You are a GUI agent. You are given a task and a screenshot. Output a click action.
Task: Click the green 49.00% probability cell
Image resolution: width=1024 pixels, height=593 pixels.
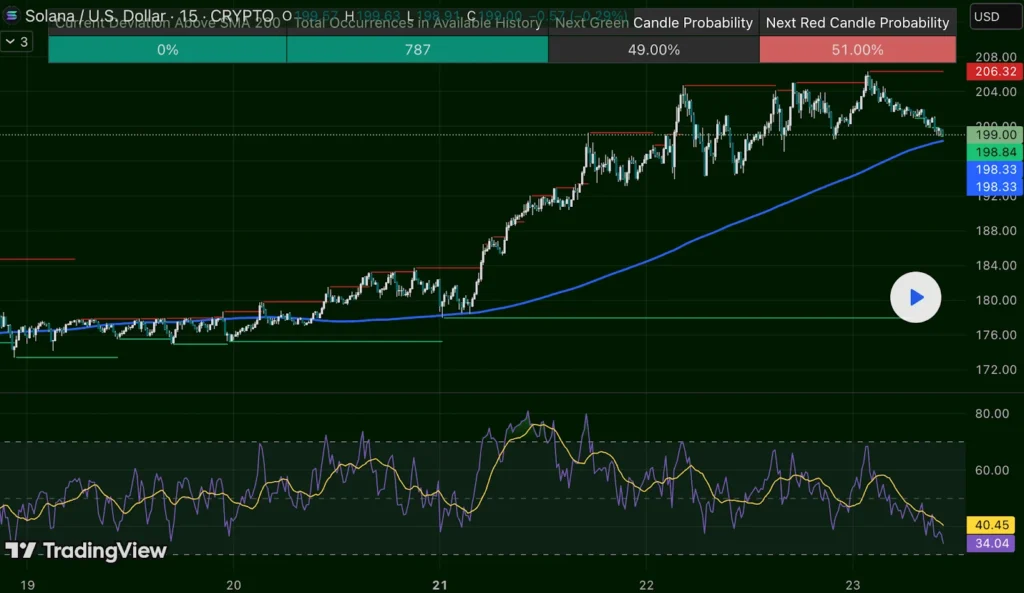(x=654, y=47)
